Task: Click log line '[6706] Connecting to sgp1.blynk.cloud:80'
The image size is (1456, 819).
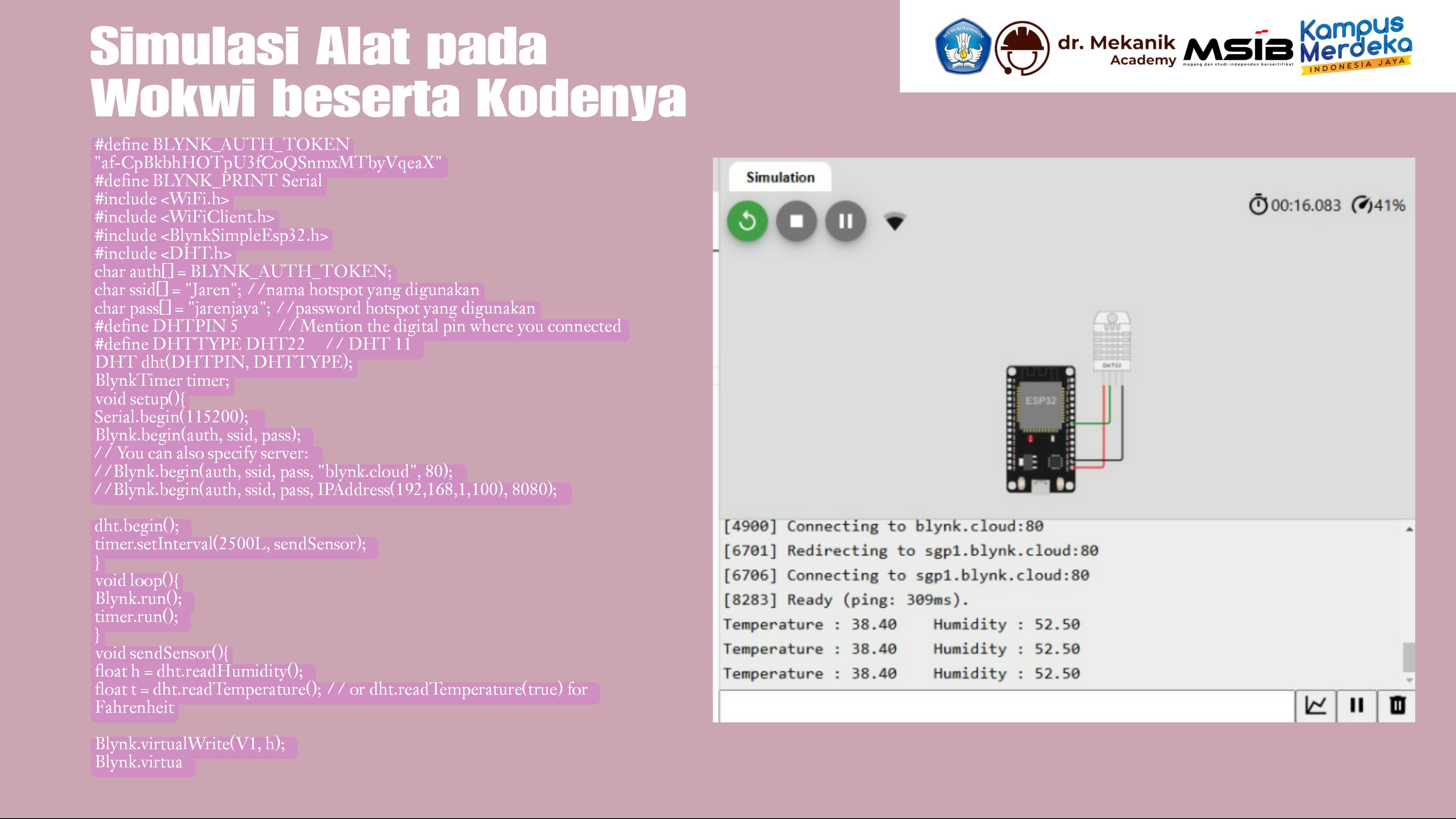Action: (x=907, y=575)
